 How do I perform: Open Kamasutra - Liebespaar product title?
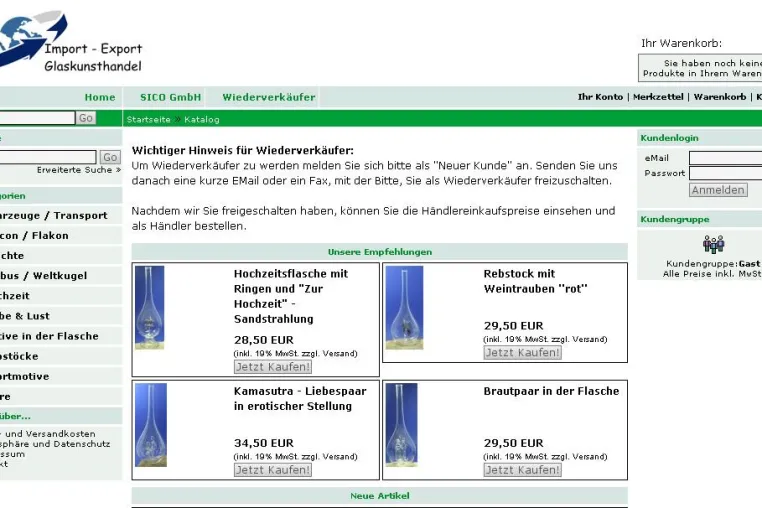pyautogui.click(x=300, y=399)
